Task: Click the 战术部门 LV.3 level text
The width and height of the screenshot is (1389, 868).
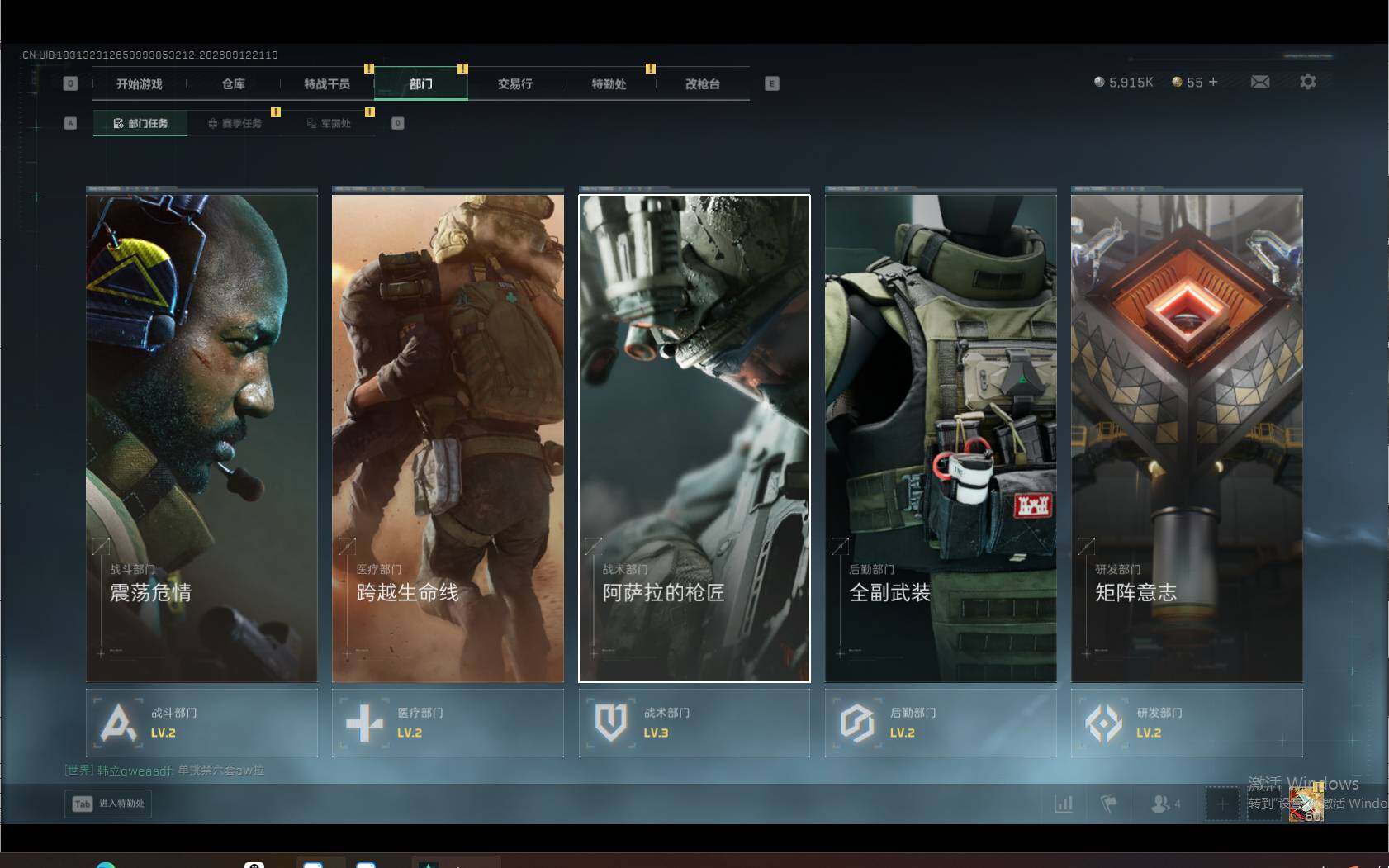Action: click(657, 733)
